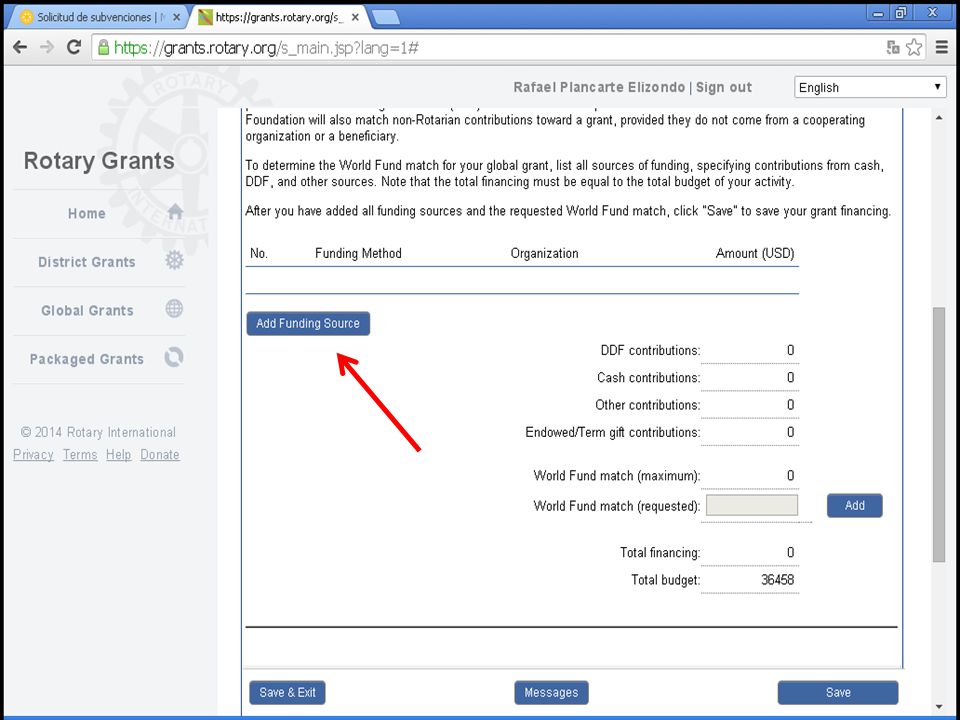Click the Cash contributions label

[648, 378]
